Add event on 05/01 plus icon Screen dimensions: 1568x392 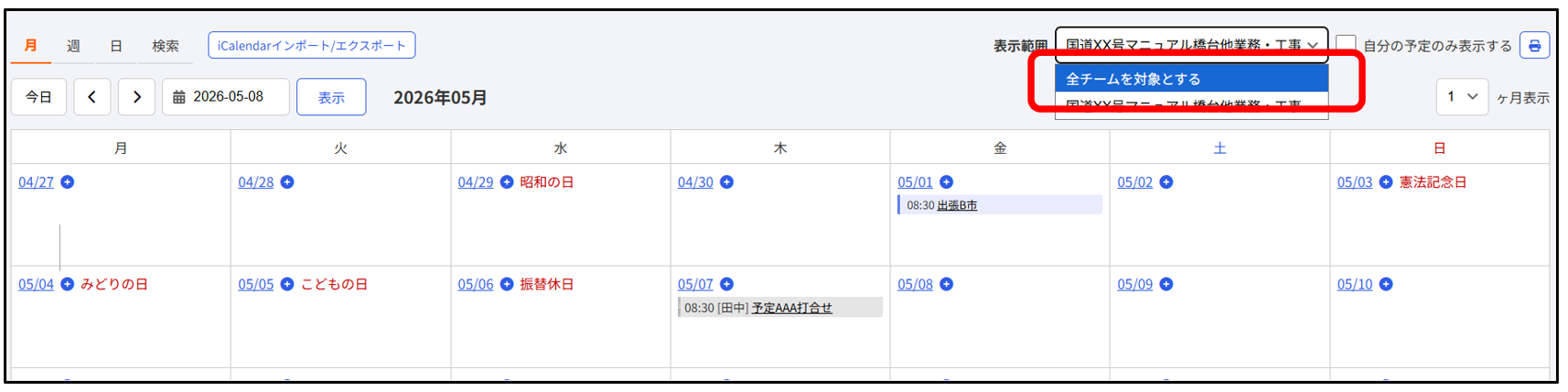tap(947, 182)
